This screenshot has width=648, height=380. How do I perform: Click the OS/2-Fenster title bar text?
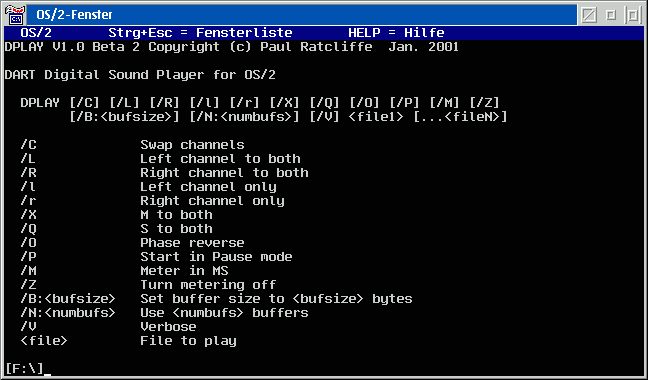[74, 15]
